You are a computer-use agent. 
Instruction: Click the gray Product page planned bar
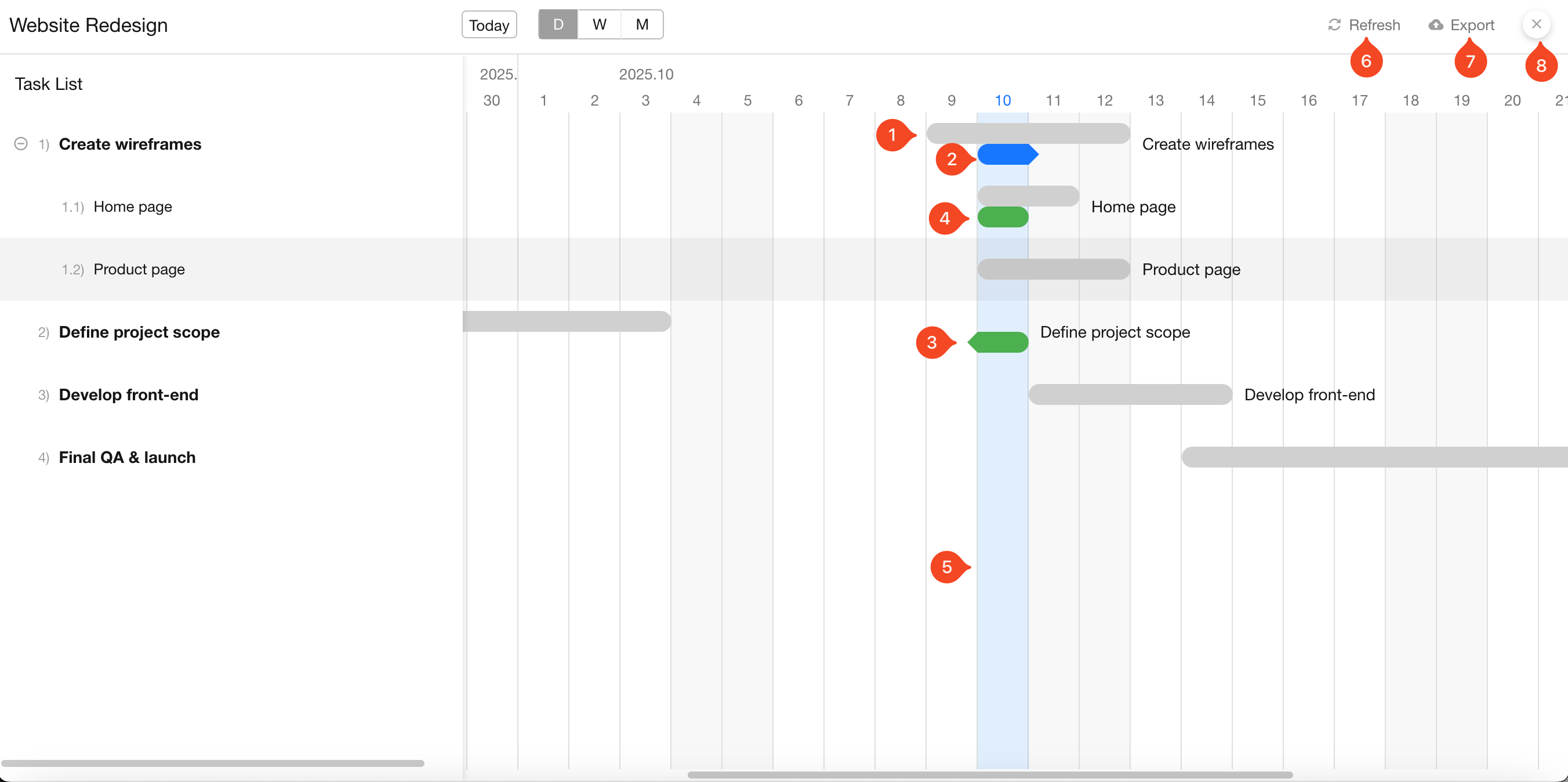[1053, 269]
